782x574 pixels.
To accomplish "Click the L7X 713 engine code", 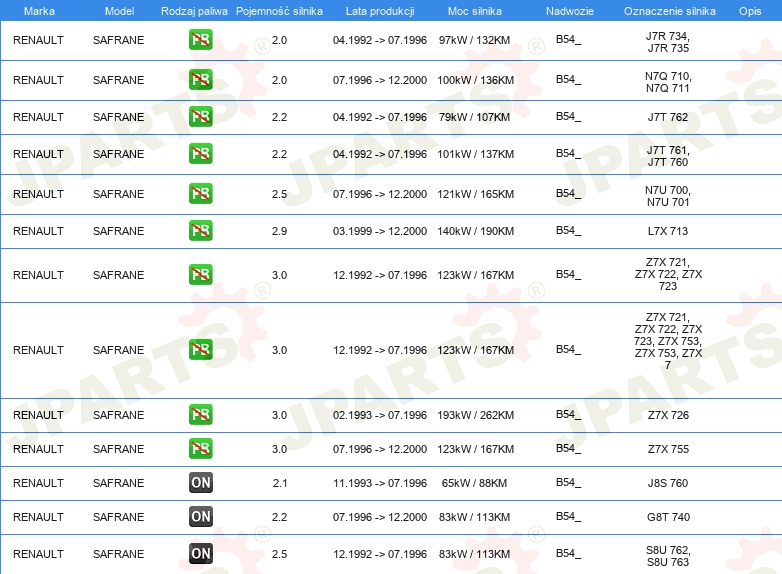I will tap(668, 231).
